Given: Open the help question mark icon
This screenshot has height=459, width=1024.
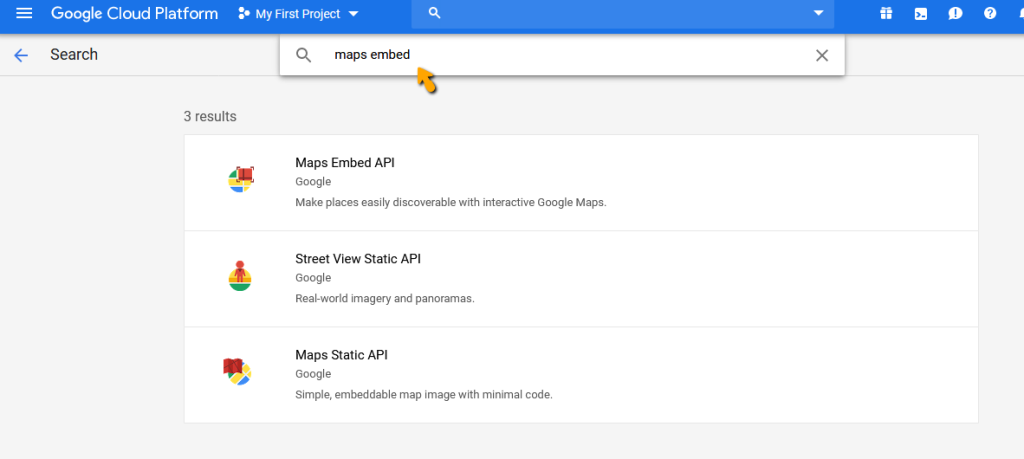Looking at the screenshot, I should (x=990, y=14).
